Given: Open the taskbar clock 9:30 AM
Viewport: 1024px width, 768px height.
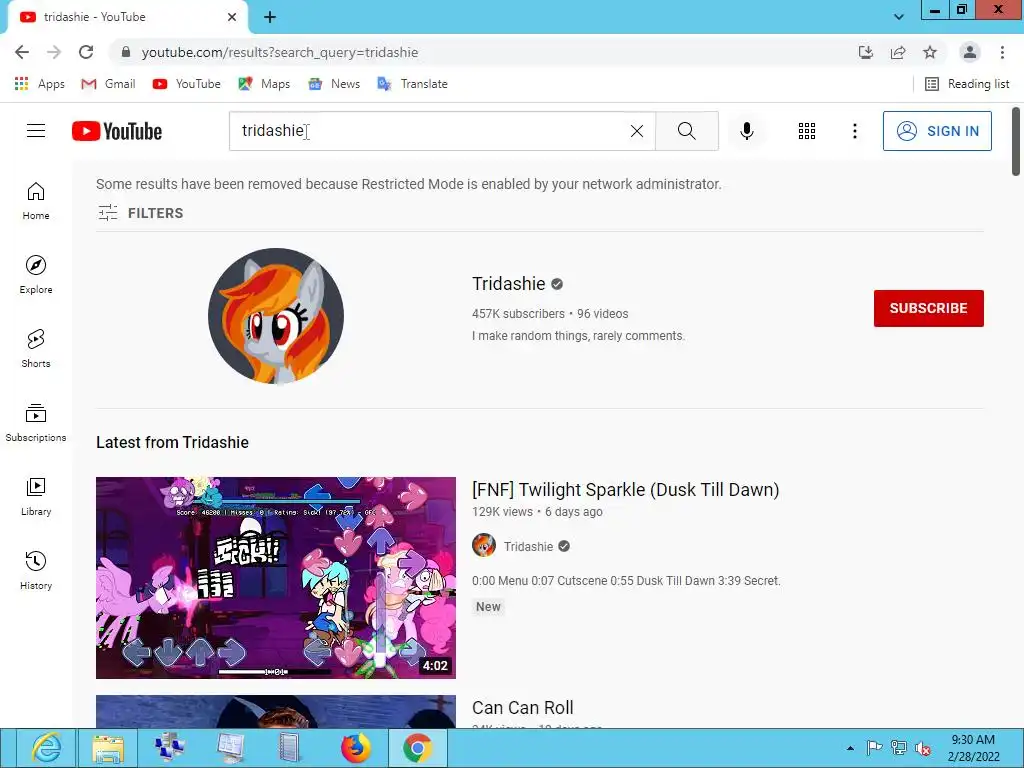Looking at the screenshot, I should pyautogui.click(x=973, y=748).
